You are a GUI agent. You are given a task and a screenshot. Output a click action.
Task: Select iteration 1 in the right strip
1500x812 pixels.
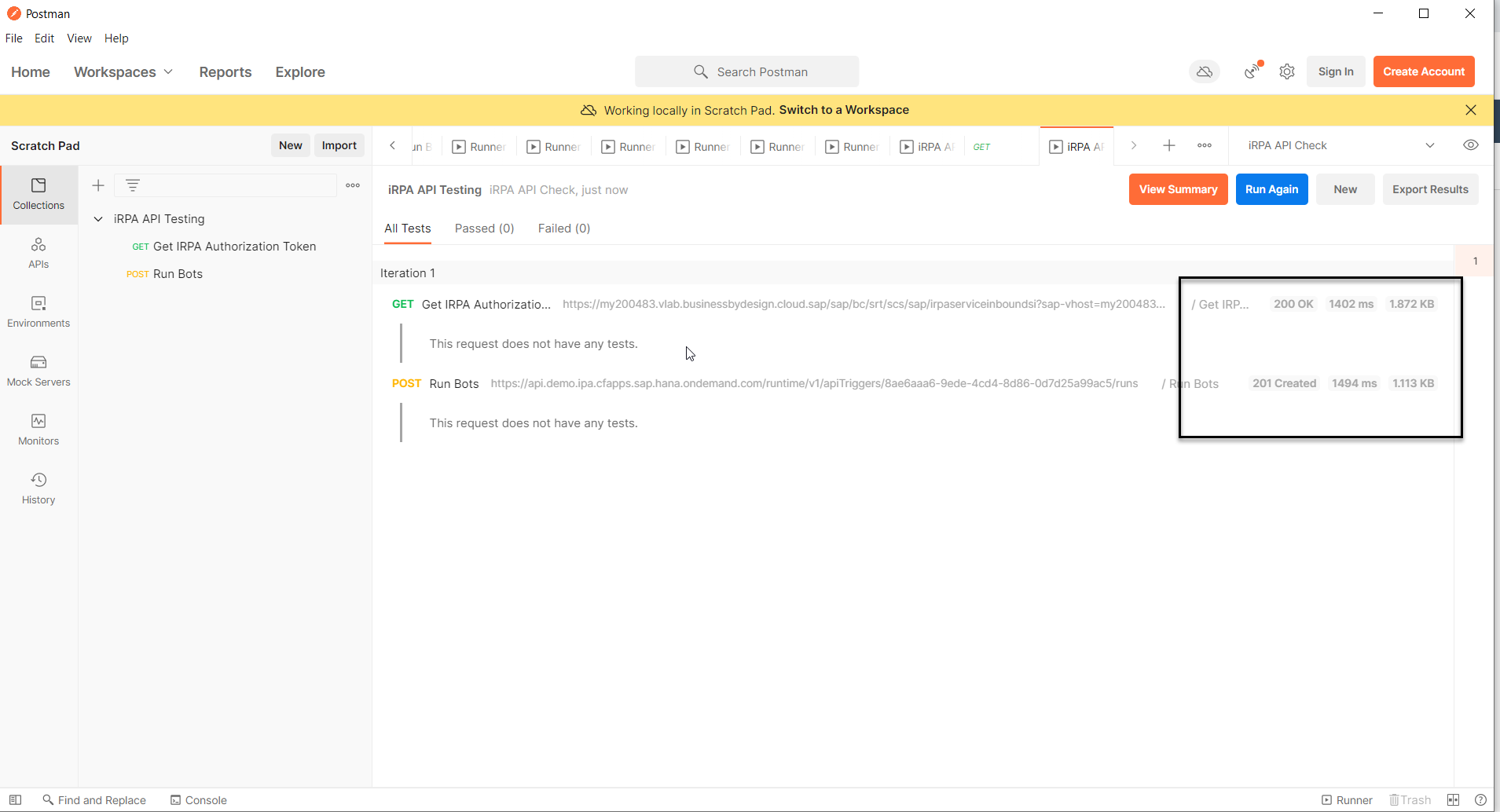[x=1475, y=261]
